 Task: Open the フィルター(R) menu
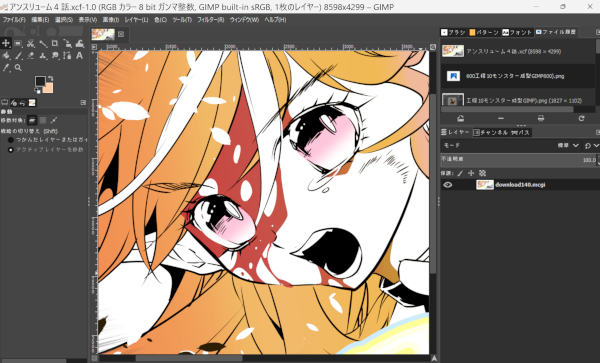pyautogui.click(x=210, y=20)
